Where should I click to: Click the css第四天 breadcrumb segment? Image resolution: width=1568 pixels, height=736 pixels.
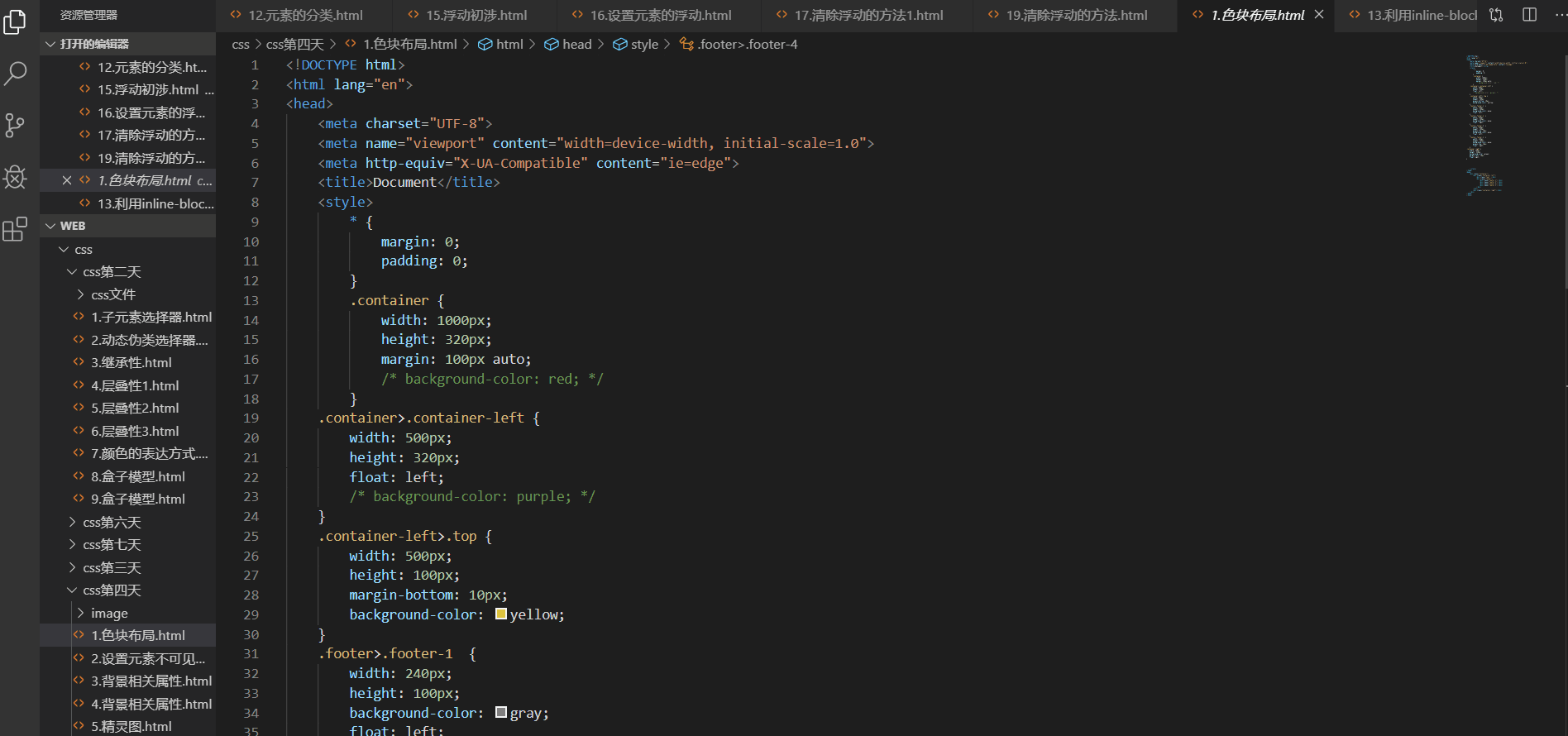295,44
